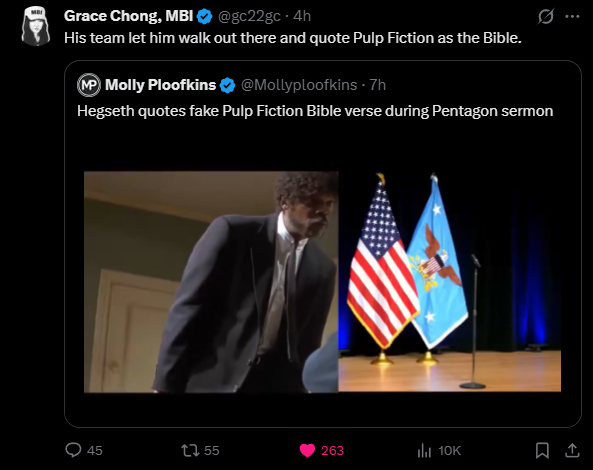This screenshot has width=593, height=470.
Task: Bookmark this post
Action: coord(542,450)
